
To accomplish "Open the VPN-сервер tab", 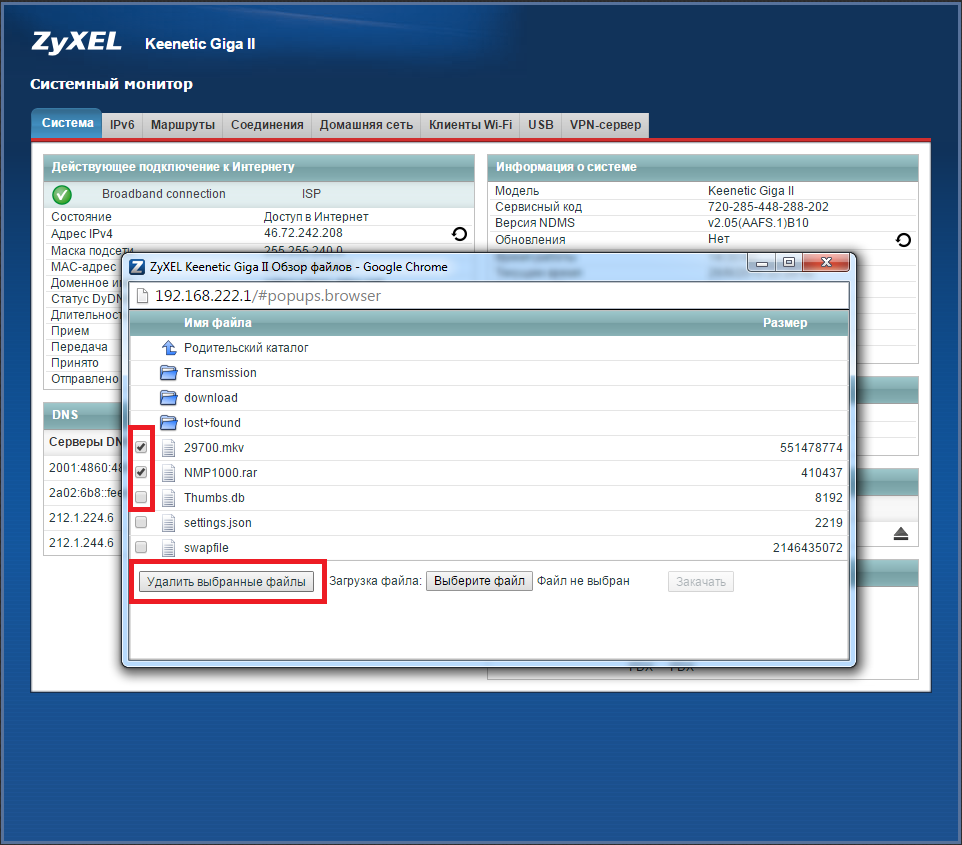I will point(605,125).
